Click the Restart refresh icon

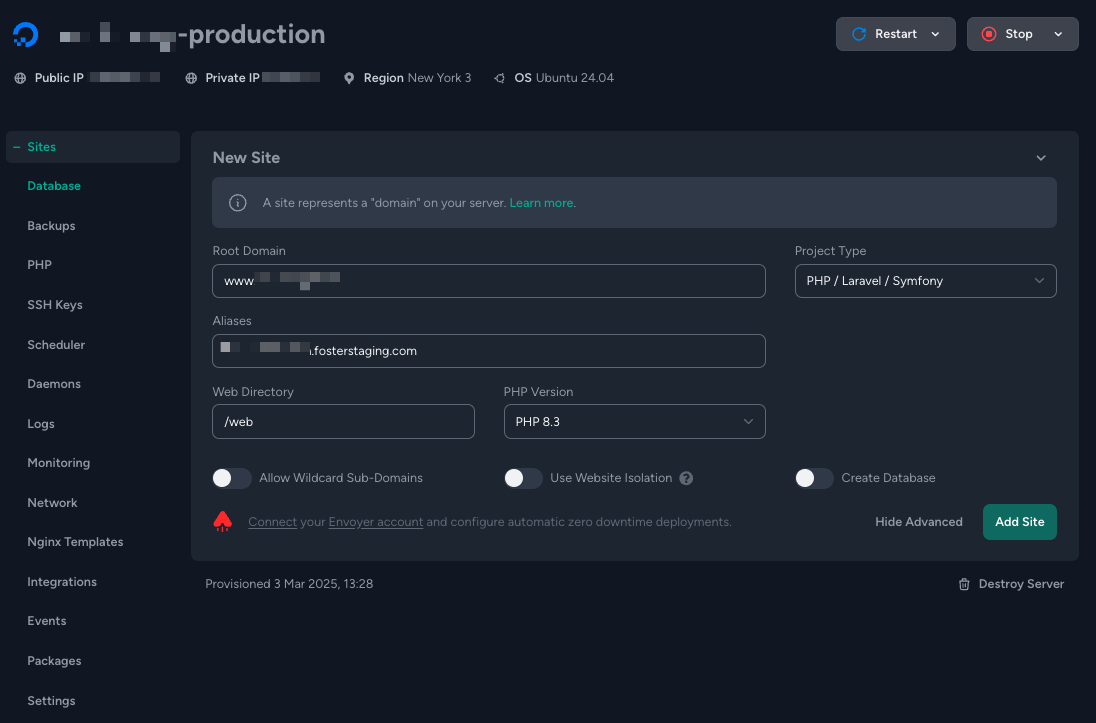[x=859, y=34]
